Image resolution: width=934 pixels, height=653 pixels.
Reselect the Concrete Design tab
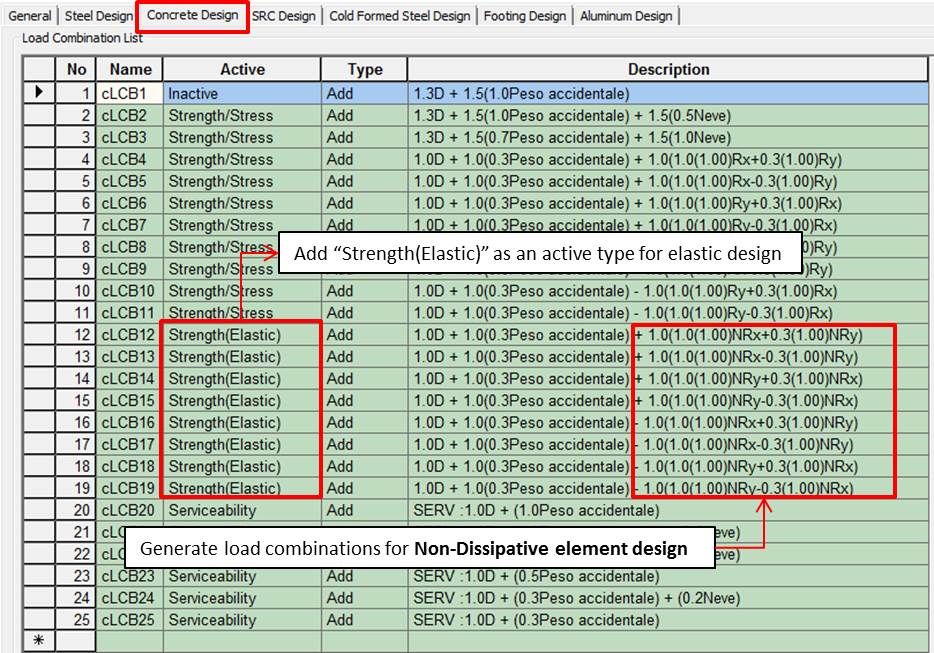pyautogui.click(x=193, y=15)
